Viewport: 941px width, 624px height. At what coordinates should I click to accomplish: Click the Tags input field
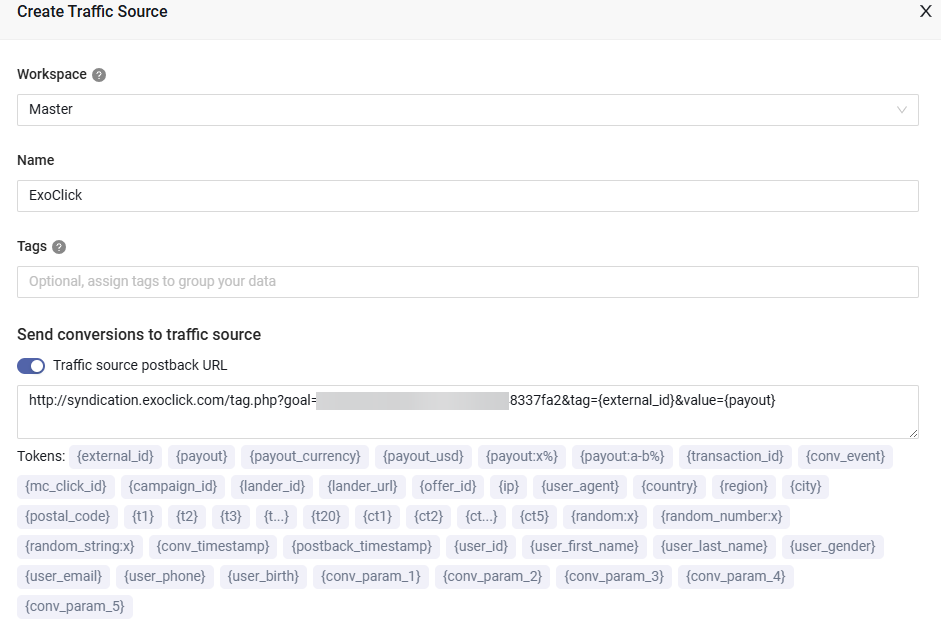[x=467, y=282]
